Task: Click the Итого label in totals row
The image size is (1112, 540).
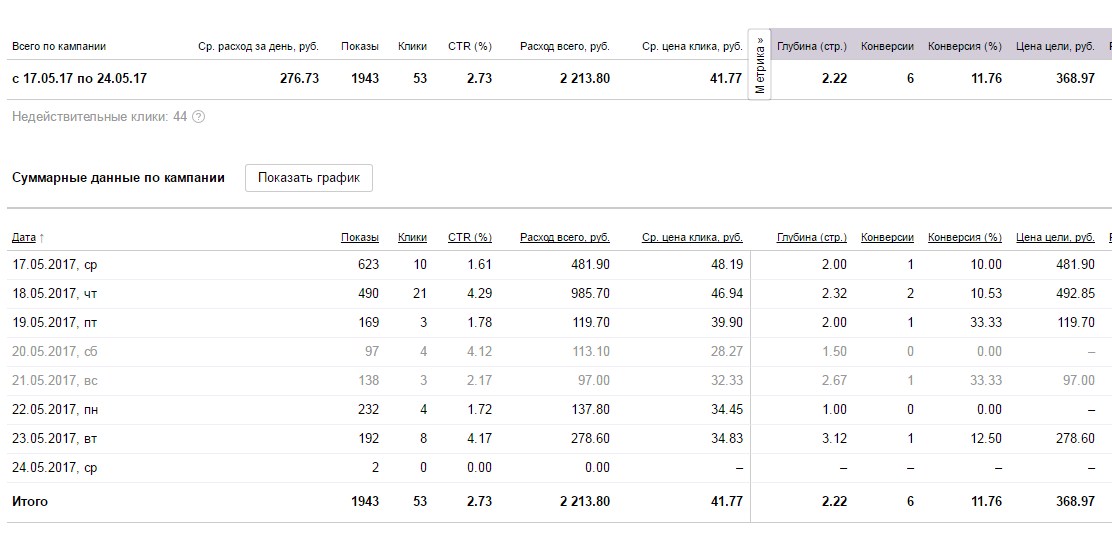Action: coord(30,501)
